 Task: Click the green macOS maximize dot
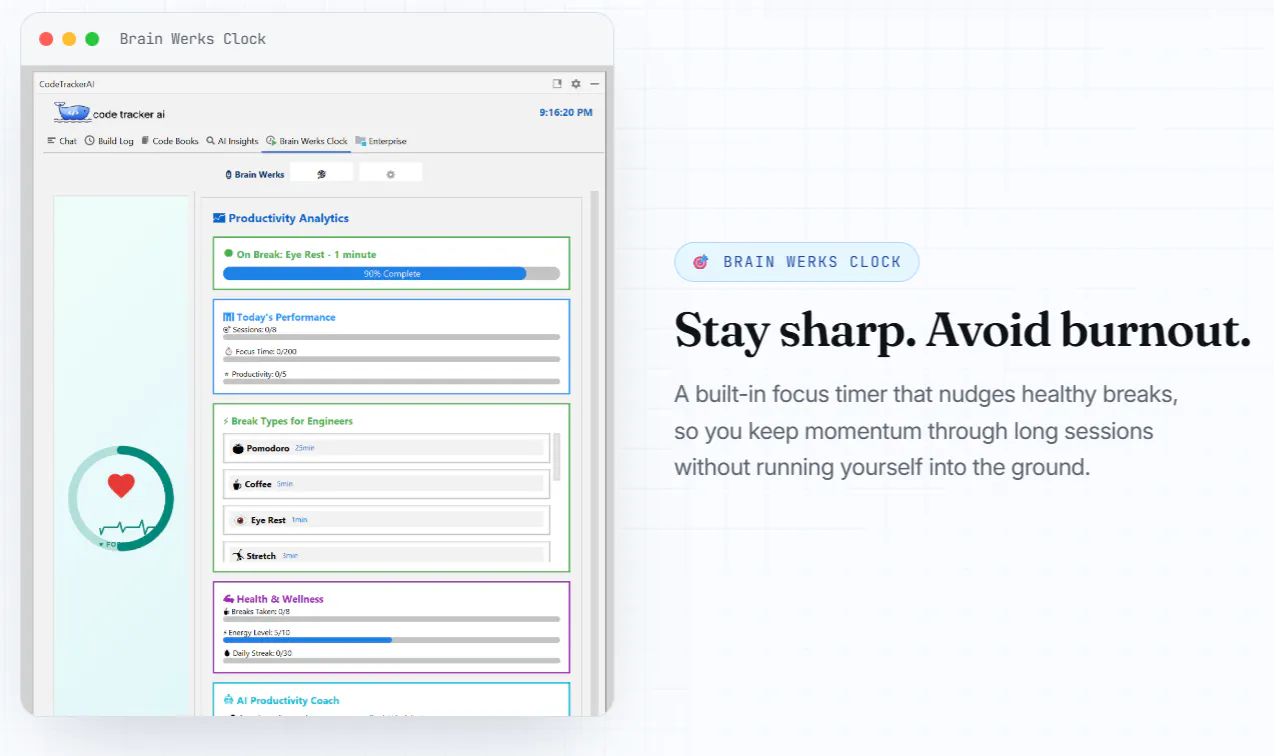(92, 39)
